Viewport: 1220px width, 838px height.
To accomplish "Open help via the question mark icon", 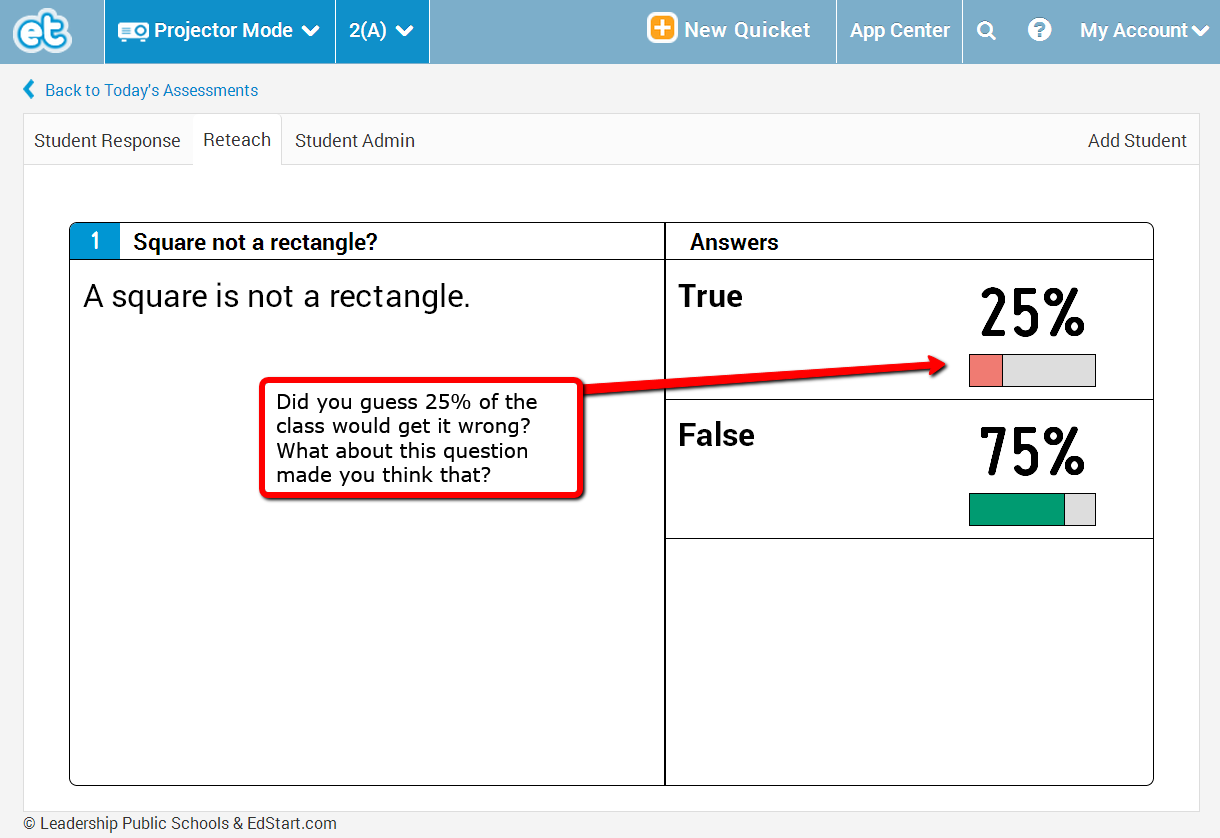I will coord(1039,31).
